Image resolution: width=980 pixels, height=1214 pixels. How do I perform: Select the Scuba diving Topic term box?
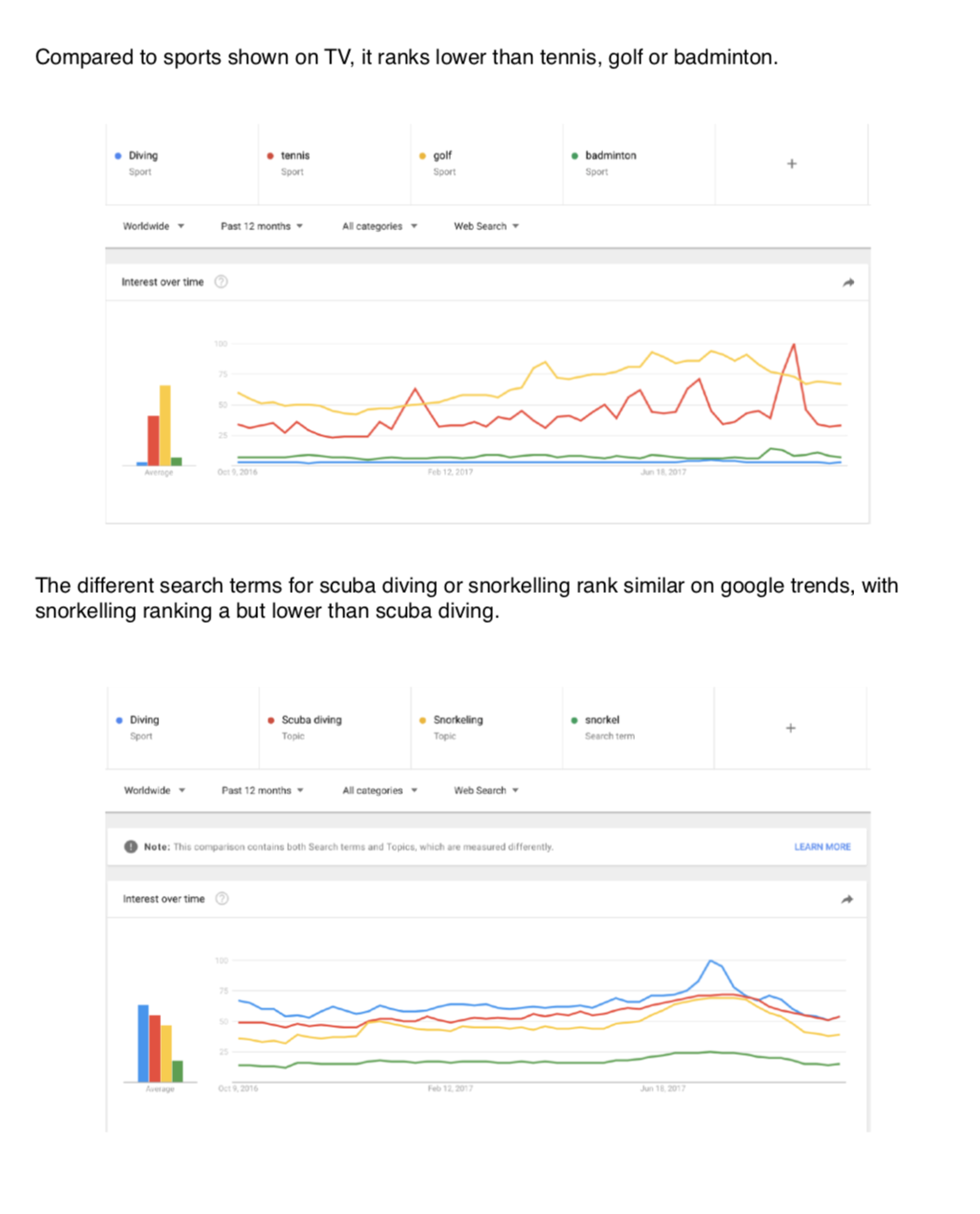tap(334, 728)
